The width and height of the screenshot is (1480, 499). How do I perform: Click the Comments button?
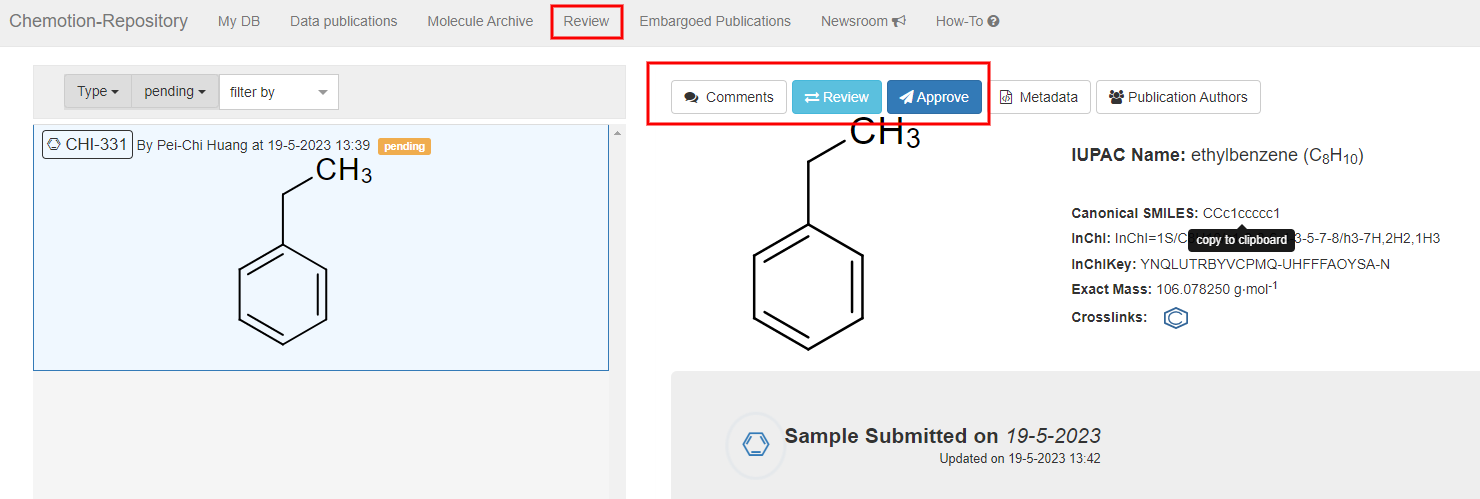tap(729, 97)
